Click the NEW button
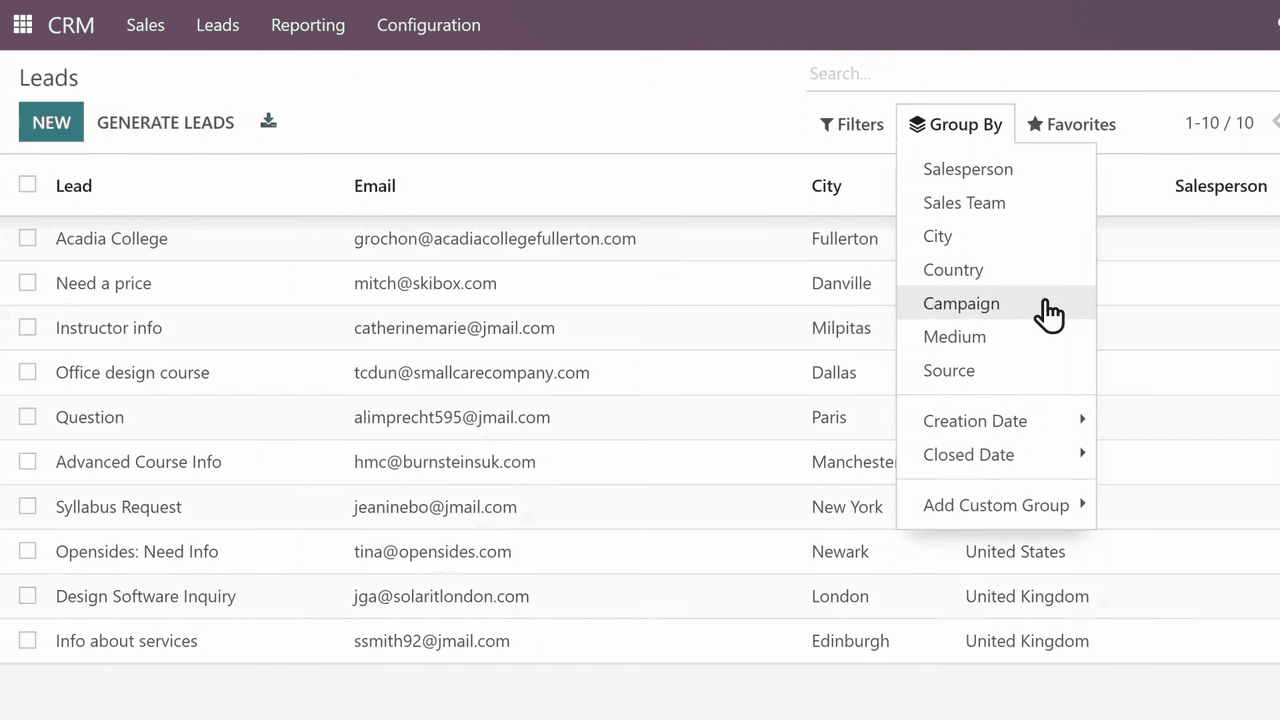1280x720 pixels. [51, 122]
